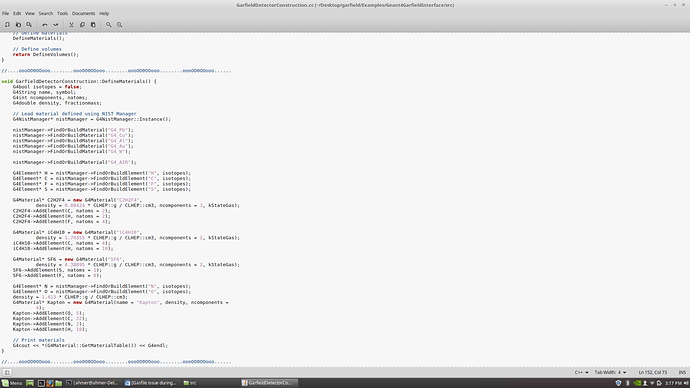Image resolution: width=690 pixels, height=388 pixels.
Task: Launch the terminal from panel launcher
Action: [x=41, y=383]
